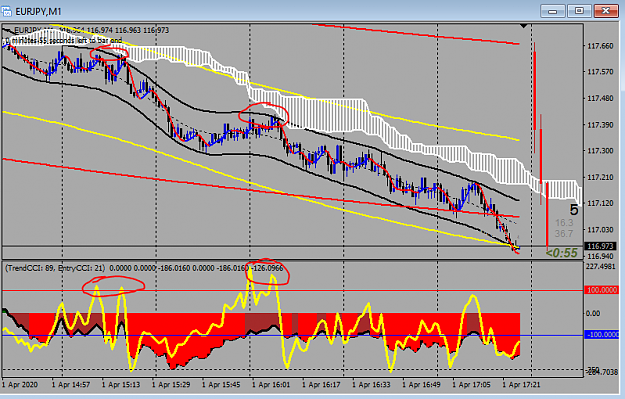Click the 36.7 value on the chart
Viewport: 625px width, 399px height.
pos(564,234)
